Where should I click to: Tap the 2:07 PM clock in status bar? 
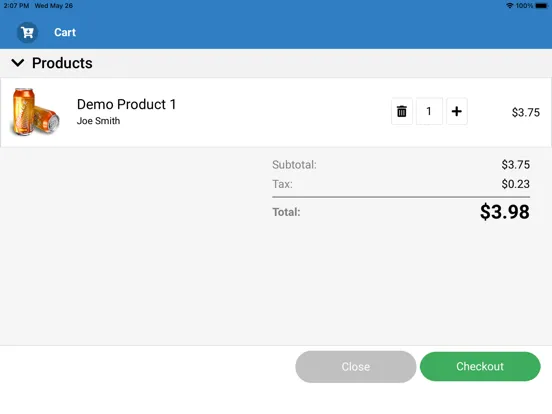click(x=16, y=6)
